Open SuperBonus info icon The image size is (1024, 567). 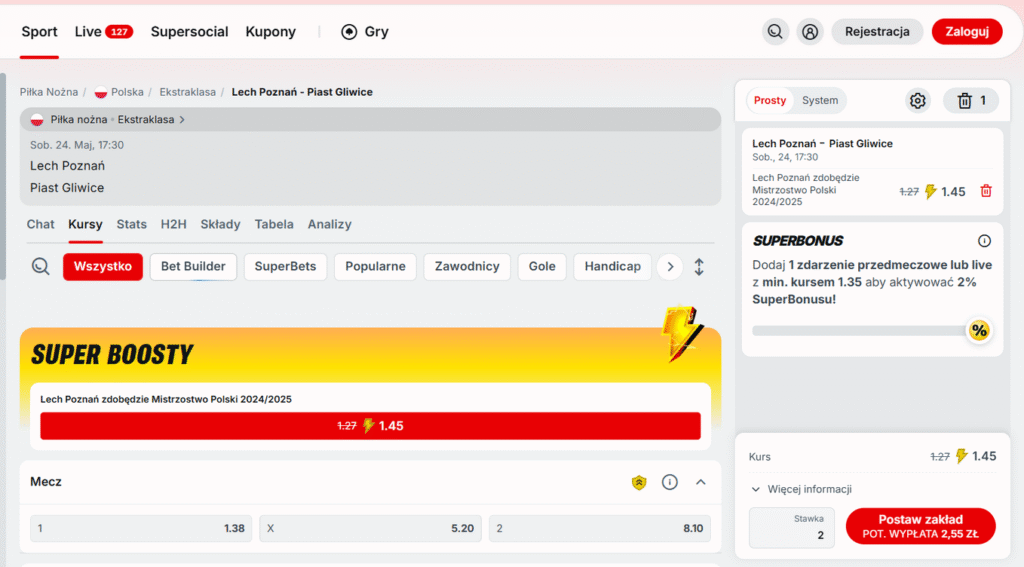pos(984,241)
